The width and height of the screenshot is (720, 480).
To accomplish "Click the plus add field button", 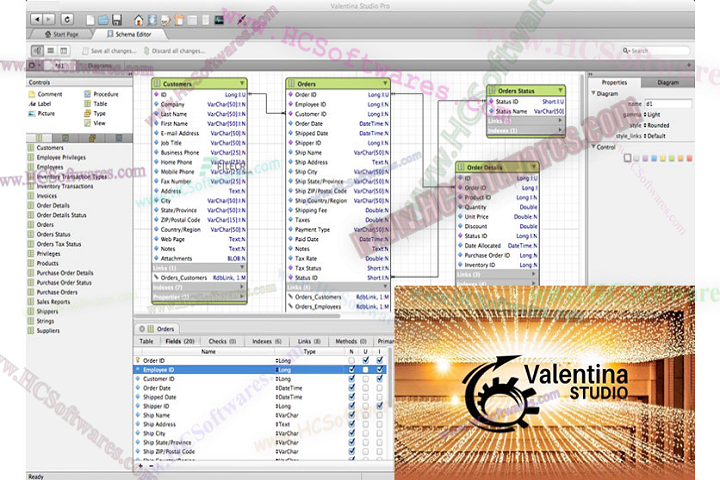I will click(141, 466).
